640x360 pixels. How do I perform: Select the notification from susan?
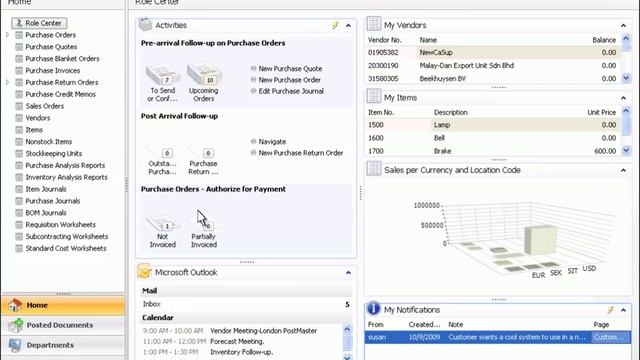498,337
